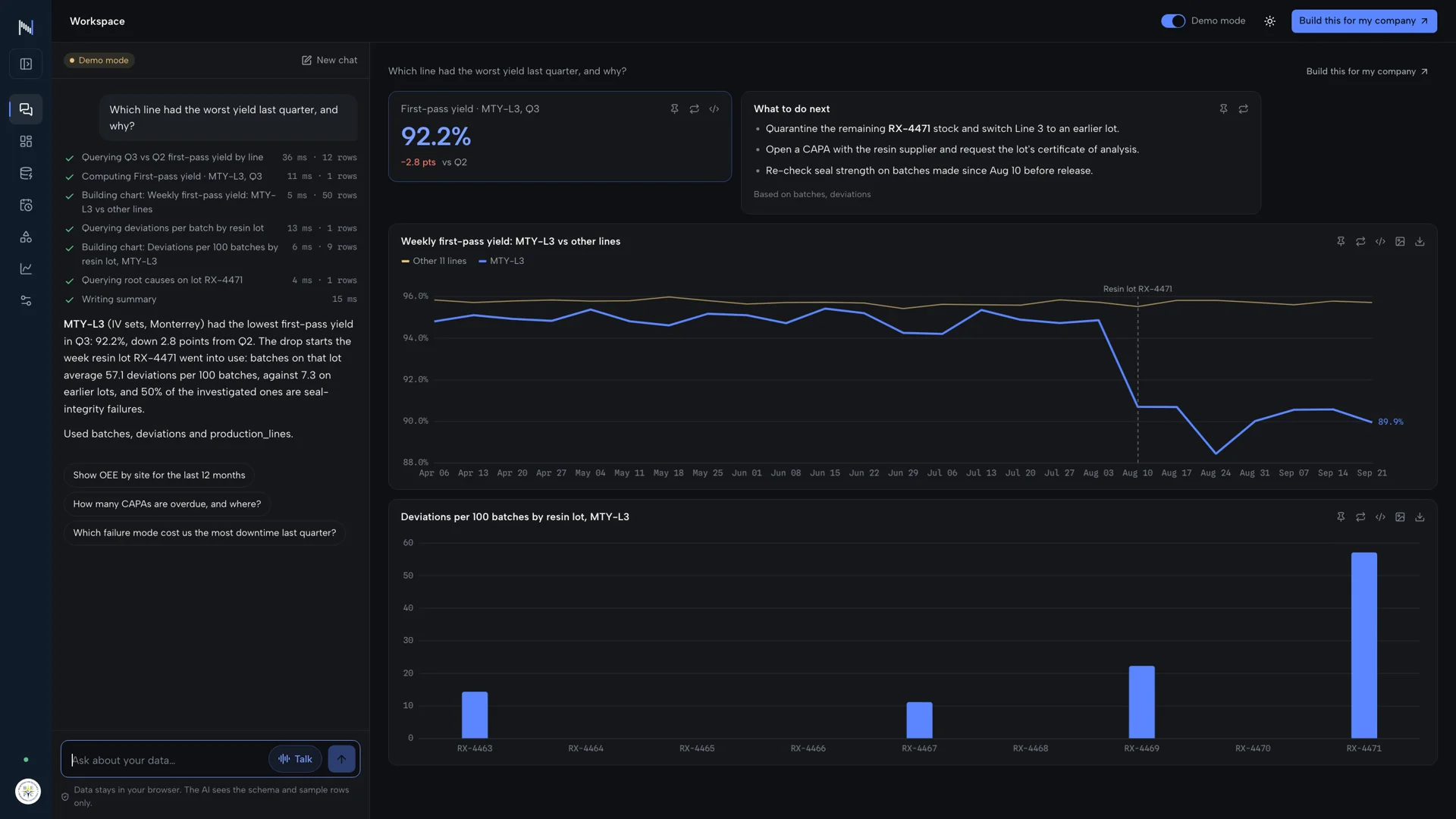1456x819 pixels.
Task: Start a New chat
Action: [329, 61]
